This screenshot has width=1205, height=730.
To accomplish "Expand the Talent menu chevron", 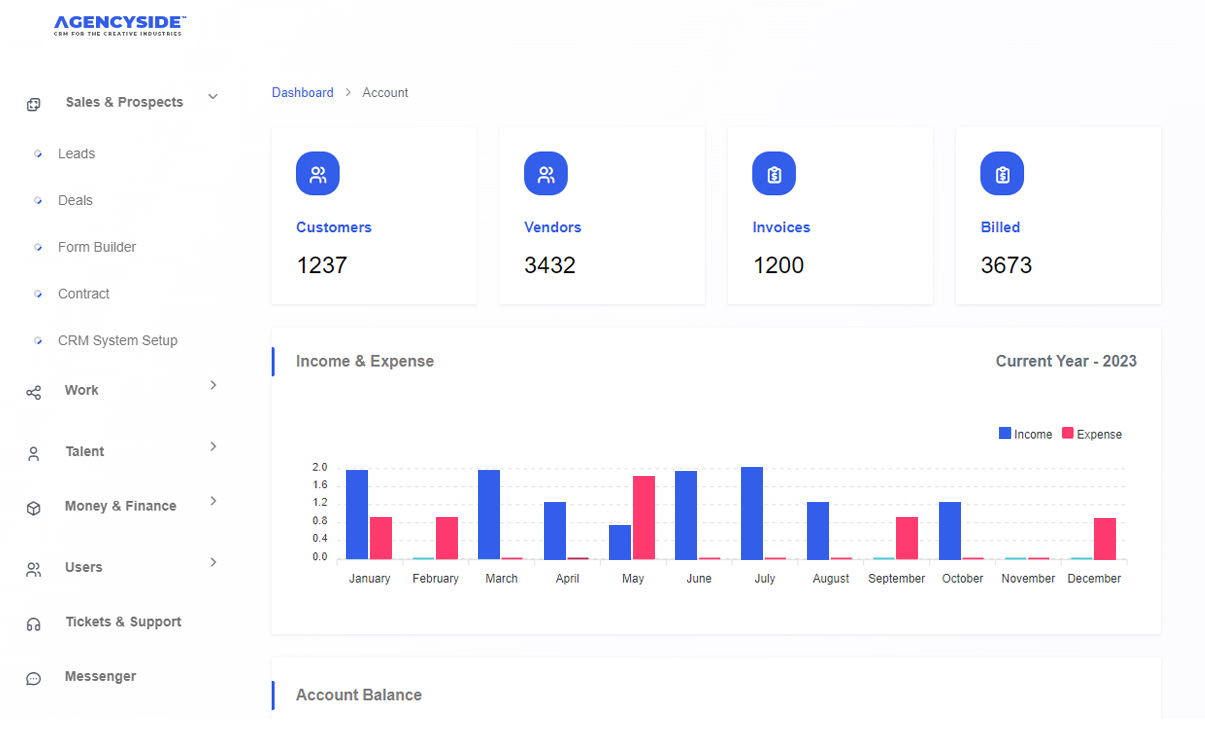I will 213,447.
